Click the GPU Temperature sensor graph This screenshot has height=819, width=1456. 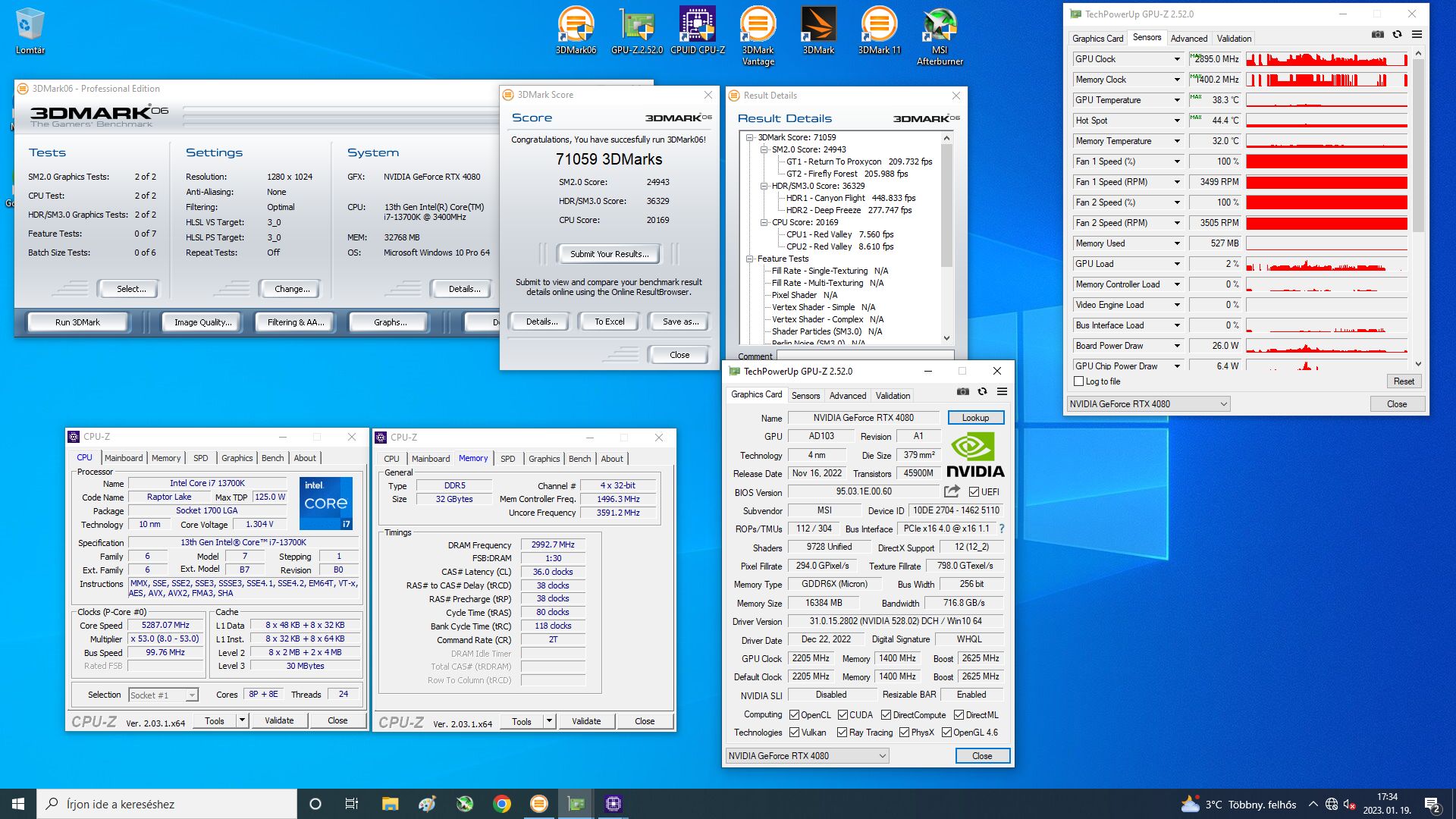click(1326, 100)
